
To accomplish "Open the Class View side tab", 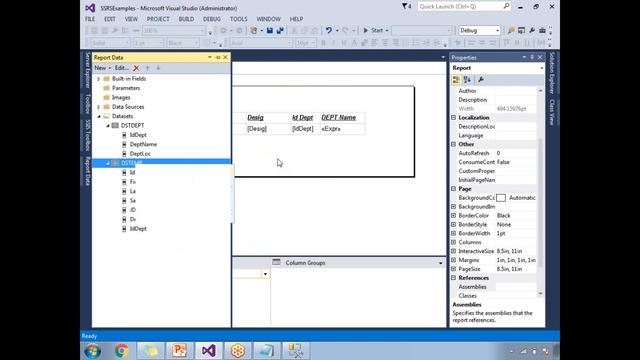I will 552,112.
